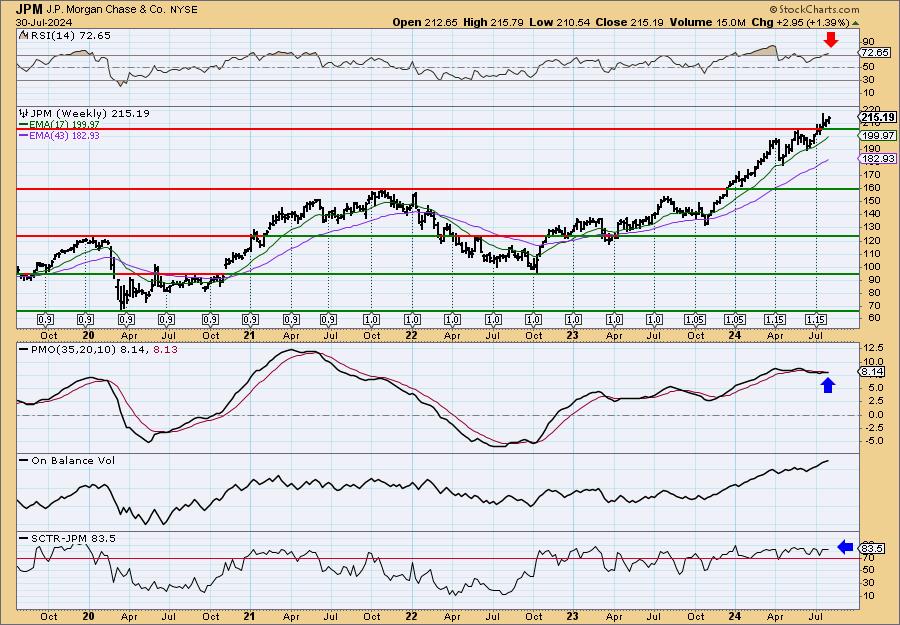This screenshot has width=900, height=625.
Task: Click the 72.65 RSI value tag on the right axis
Action: [x=875, y=52]
